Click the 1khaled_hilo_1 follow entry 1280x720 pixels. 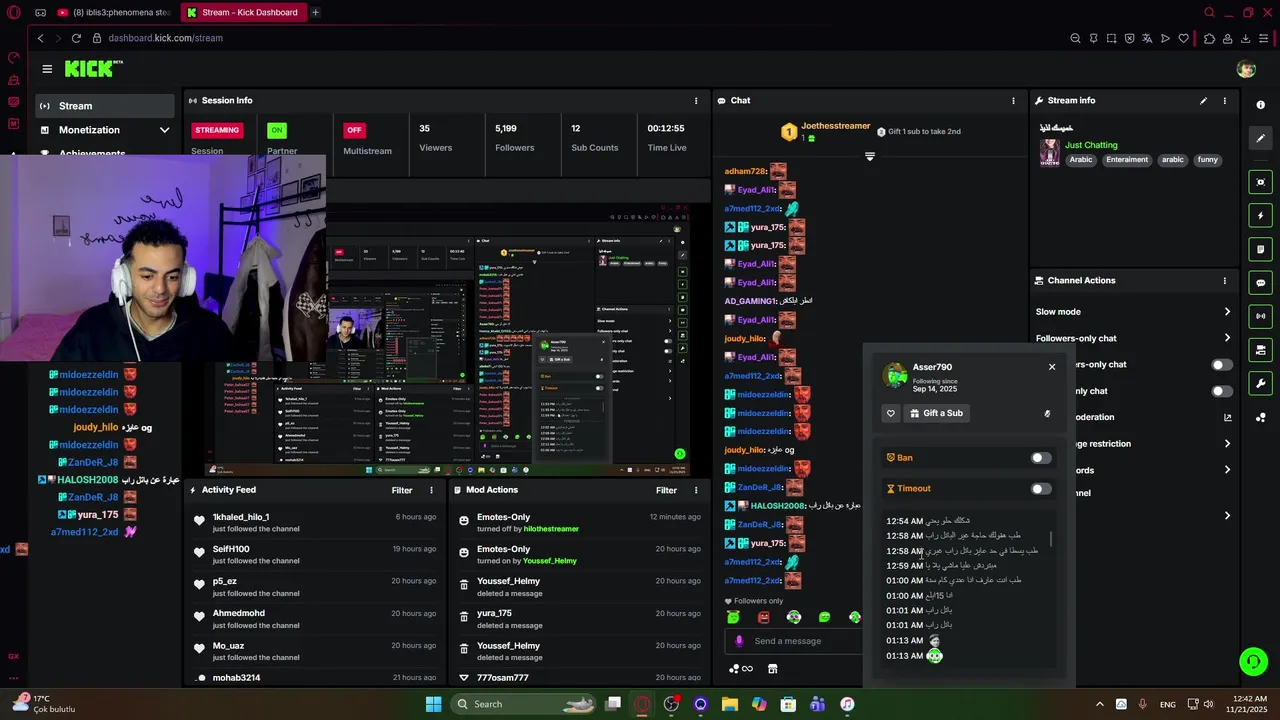(316, 523)
